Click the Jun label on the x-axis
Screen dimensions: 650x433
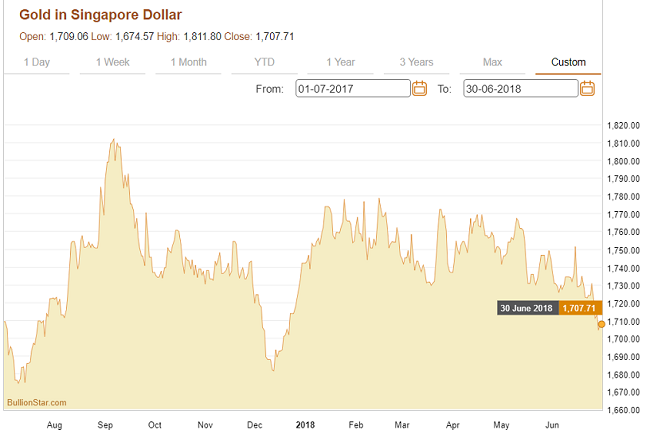pos(552,425)
